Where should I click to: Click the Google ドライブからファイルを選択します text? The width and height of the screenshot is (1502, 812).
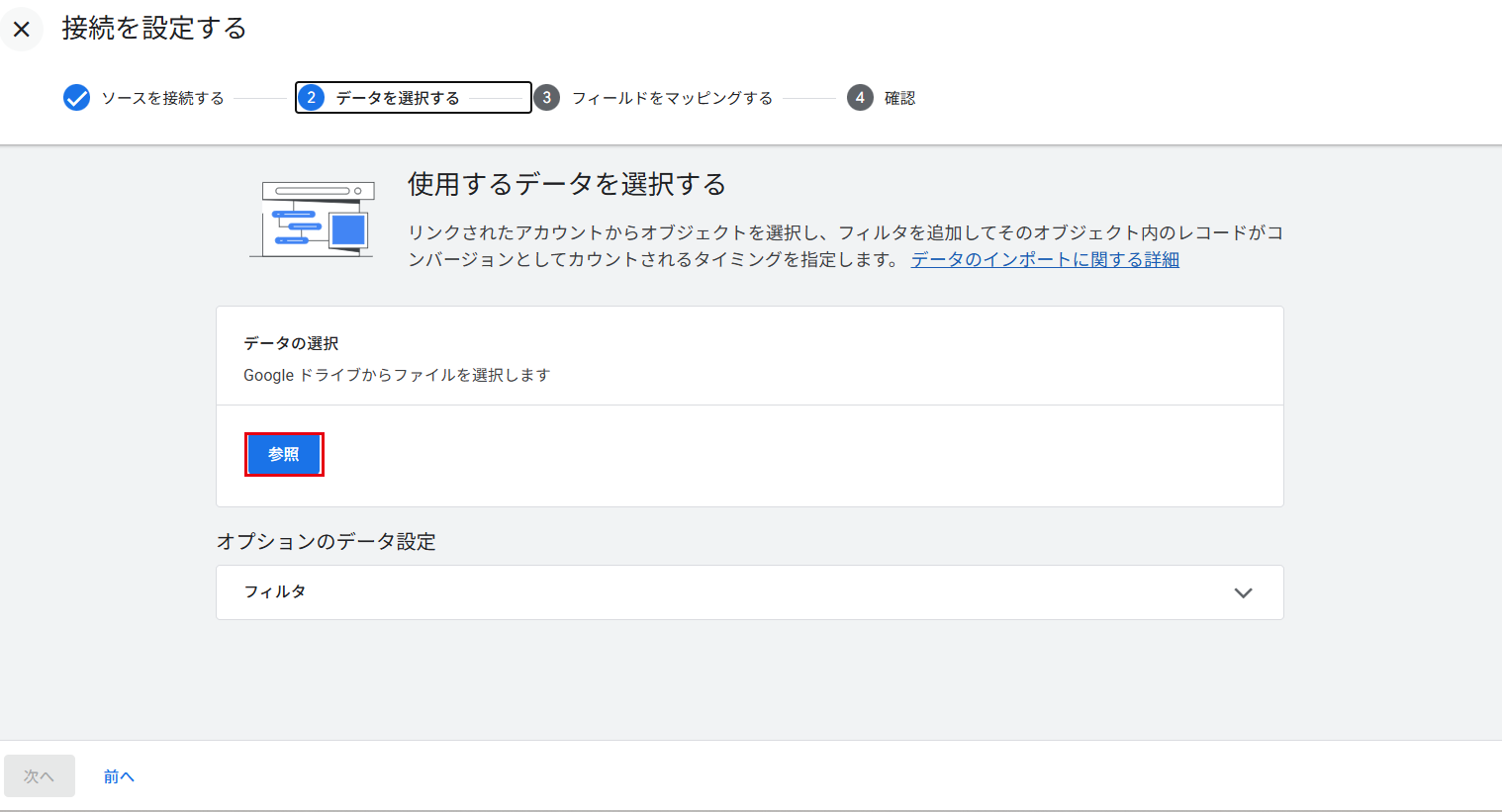point(397,375)
